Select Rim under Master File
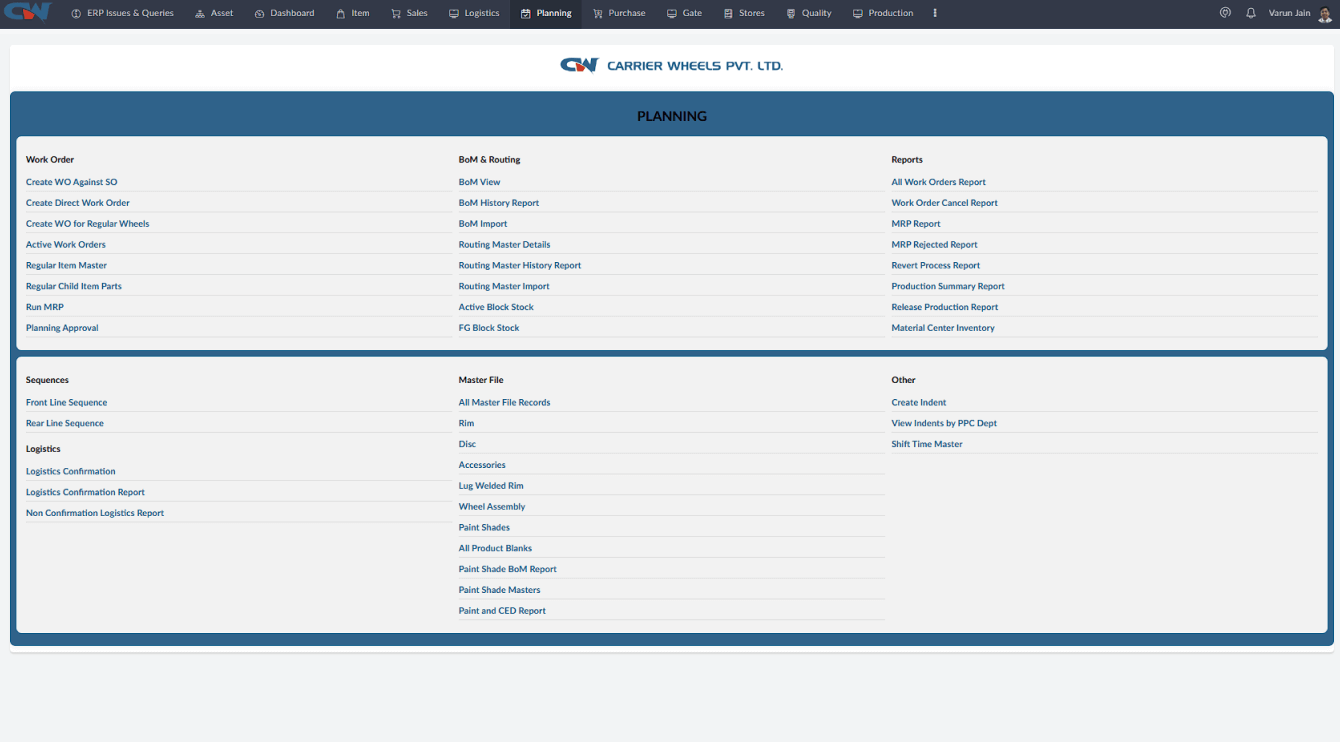Image resolution: width=1340 pixels, height=742 pixels. click(x=467, y=424)
